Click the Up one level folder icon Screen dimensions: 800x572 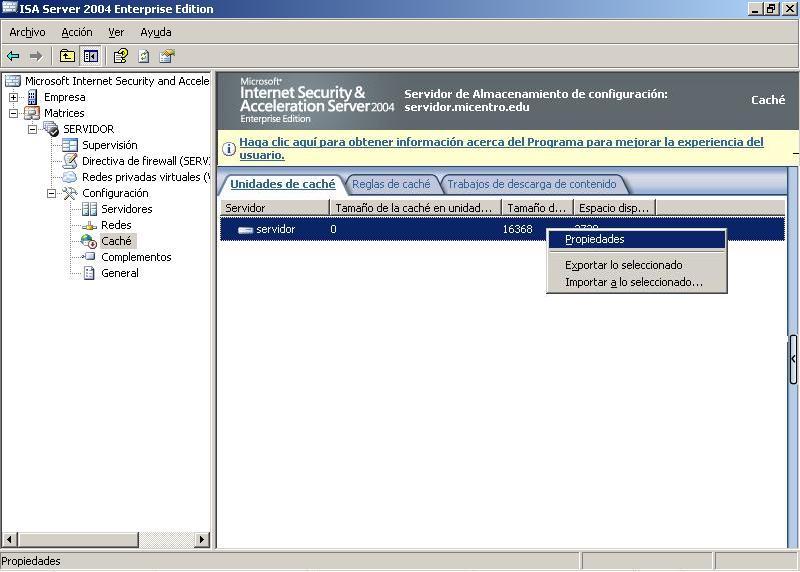pos(67,56)
